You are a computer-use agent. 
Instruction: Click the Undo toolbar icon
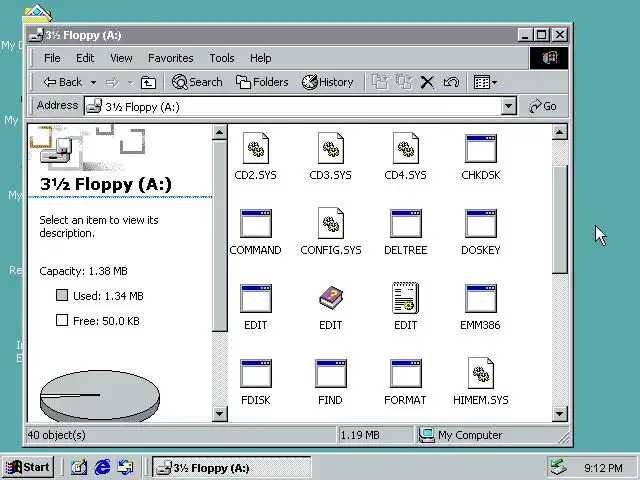pos(451,82)
